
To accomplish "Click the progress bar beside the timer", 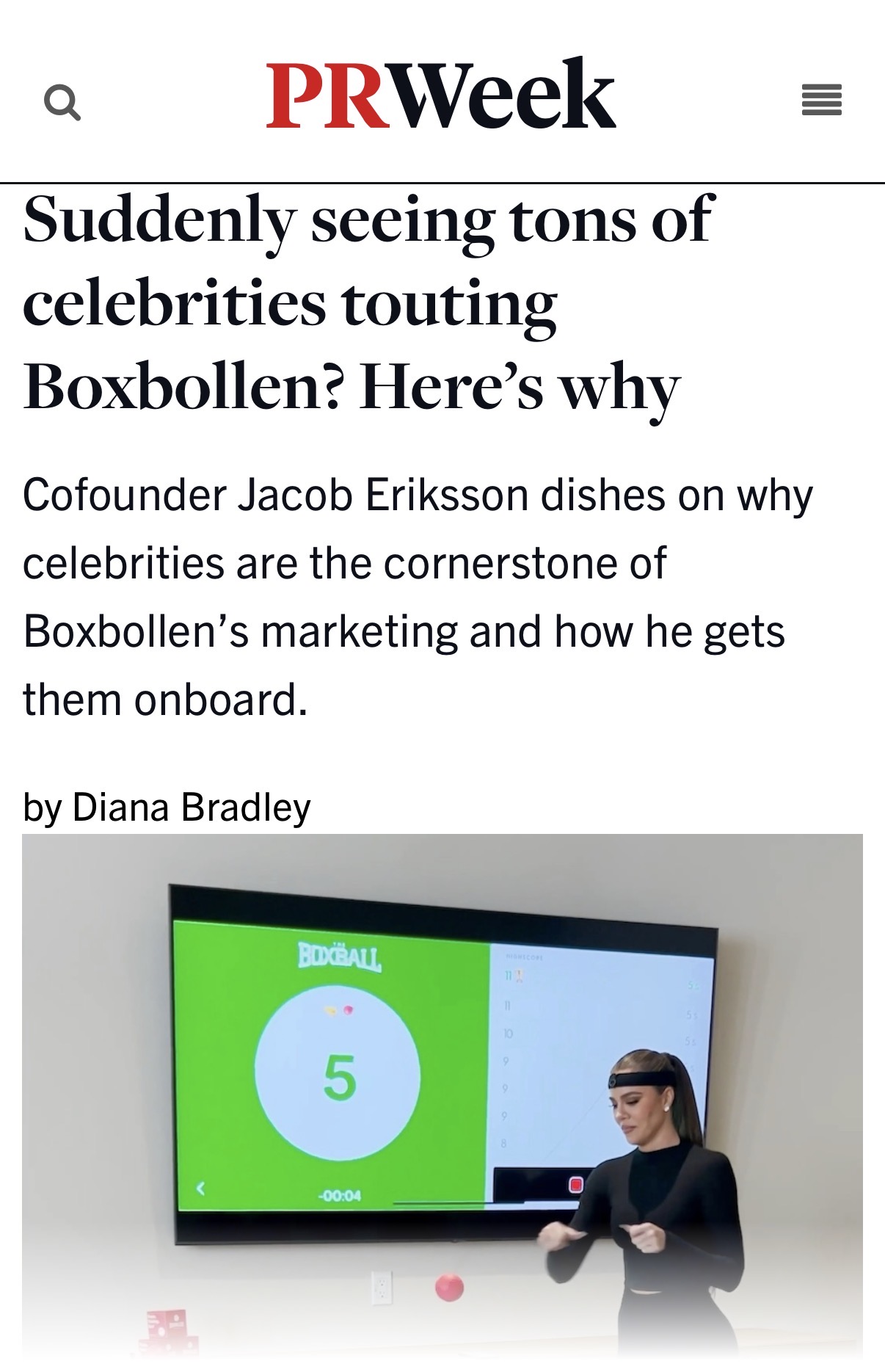I will (x=439, y=1204).
